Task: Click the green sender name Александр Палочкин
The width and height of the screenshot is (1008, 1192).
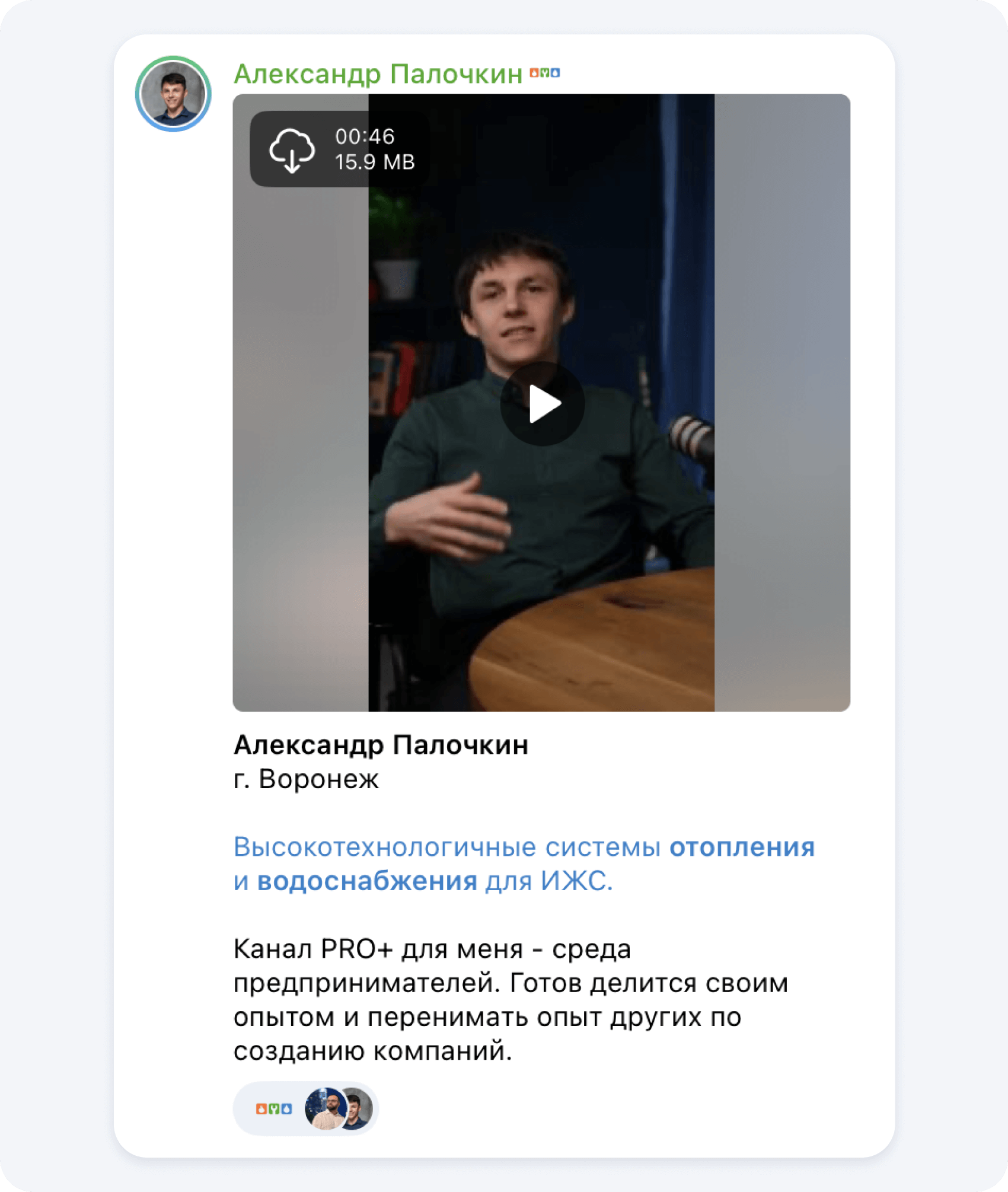Action: tap(378, 74)
